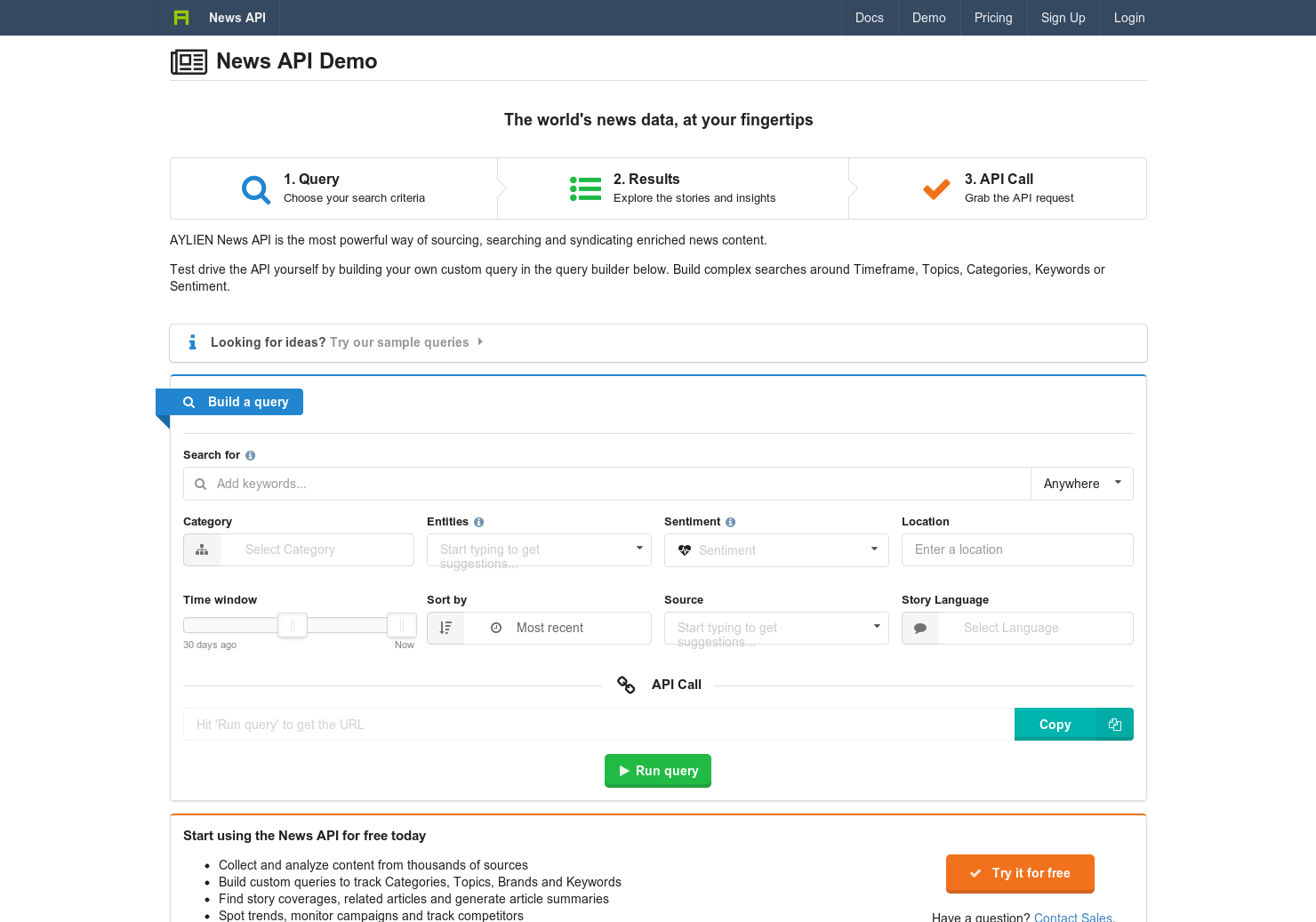This screenshot has height=922, width=1316.
Task: Click the info icon beside Looking for ideas
Action: pos(192,342)
